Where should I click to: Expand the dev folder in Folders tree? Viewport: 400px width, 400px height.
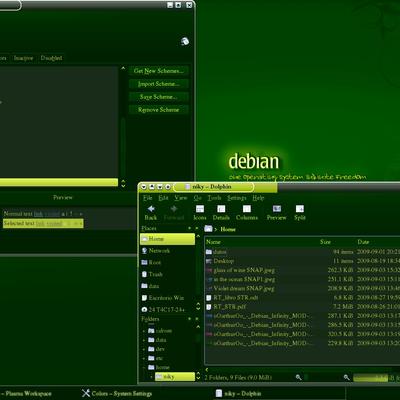tap(144, 349)
